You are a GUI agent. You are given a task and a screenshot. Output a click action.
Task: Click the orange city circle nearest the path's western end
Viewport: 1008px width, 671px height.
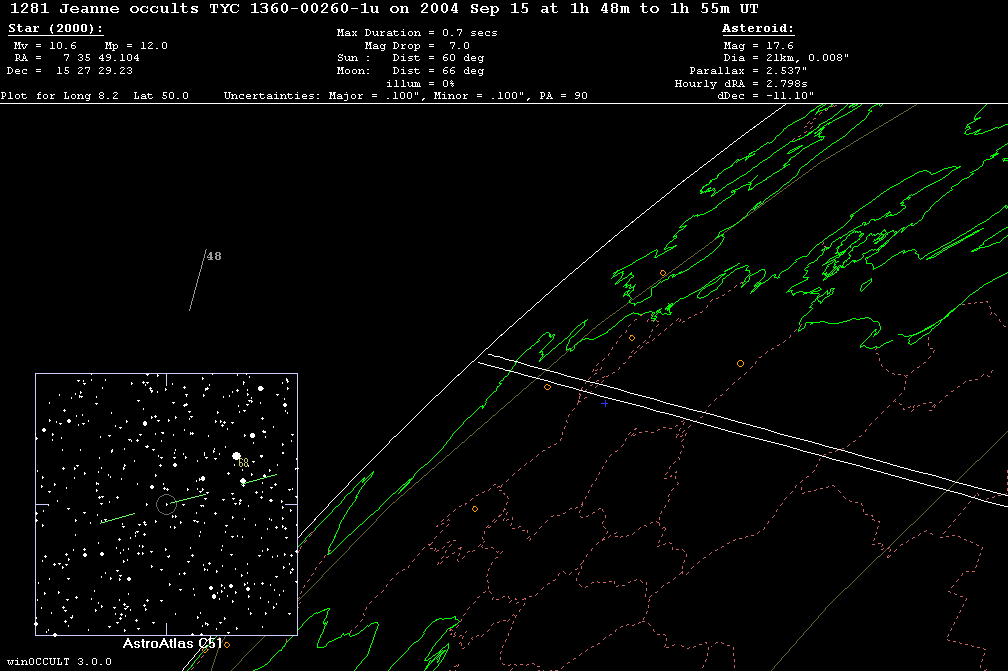[547, 386]
